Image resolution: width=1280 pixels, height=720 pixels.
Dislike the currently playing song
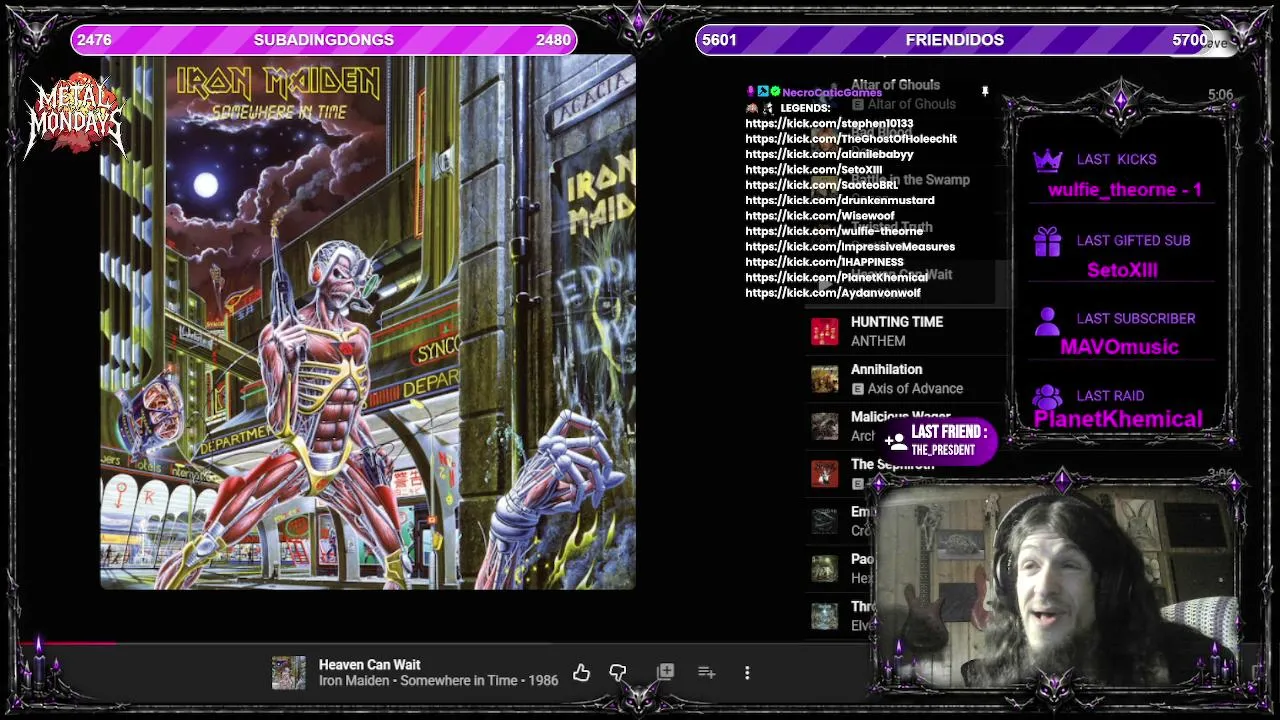(x=618, y=673)
